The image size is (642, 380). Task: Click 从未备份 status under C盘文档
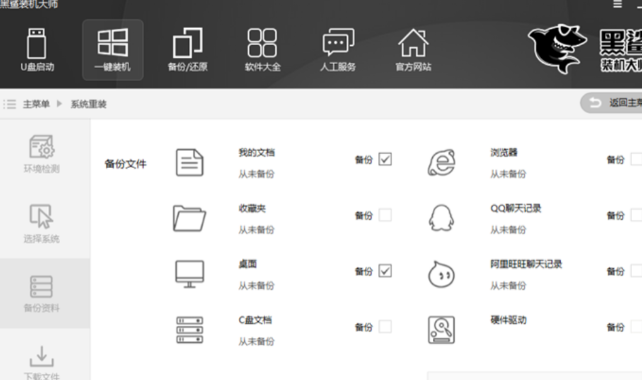pos(257,341)
